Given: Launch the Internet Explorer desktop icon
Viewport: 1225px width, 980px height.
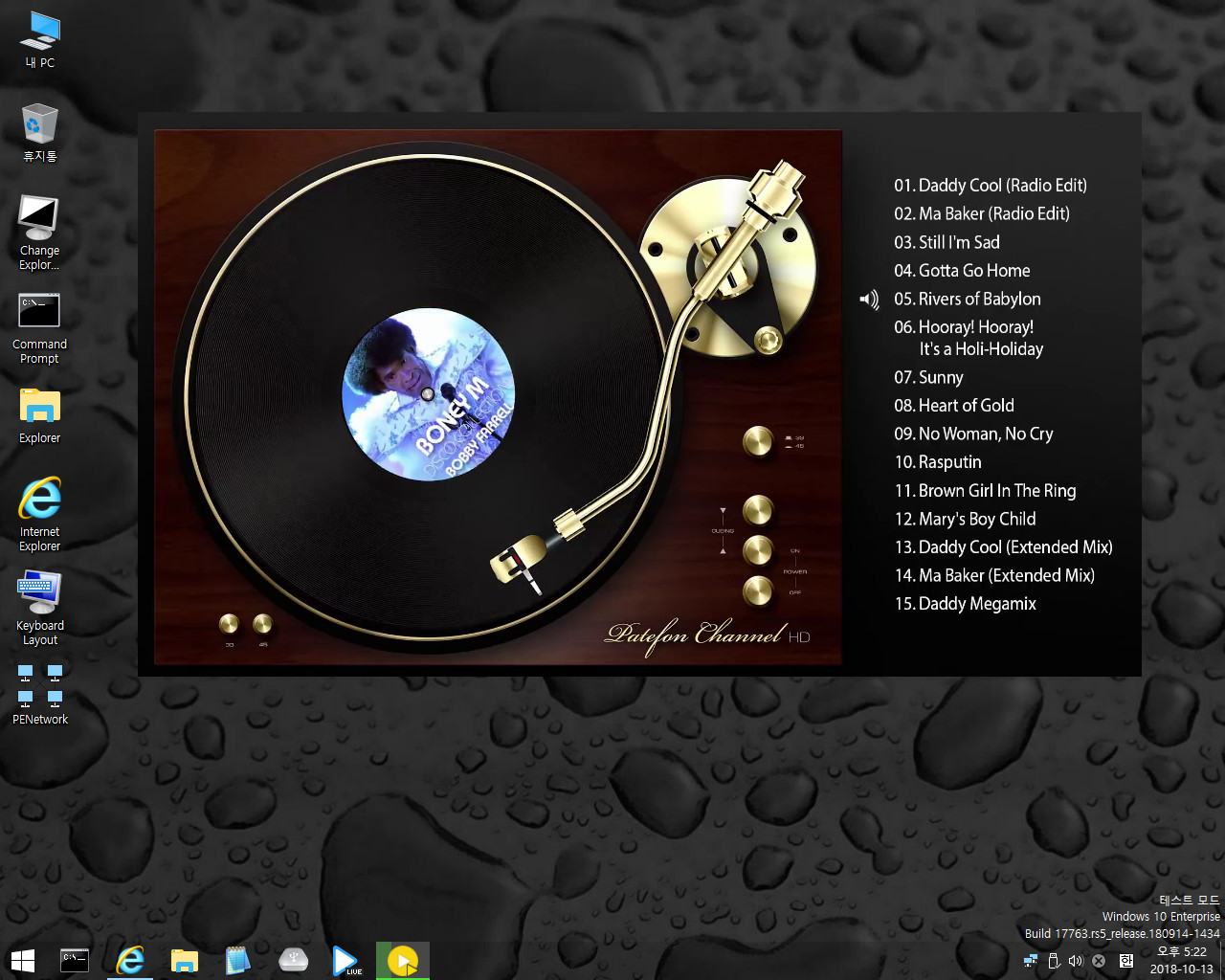Looking at the screenshot, I should coord(39,514).
